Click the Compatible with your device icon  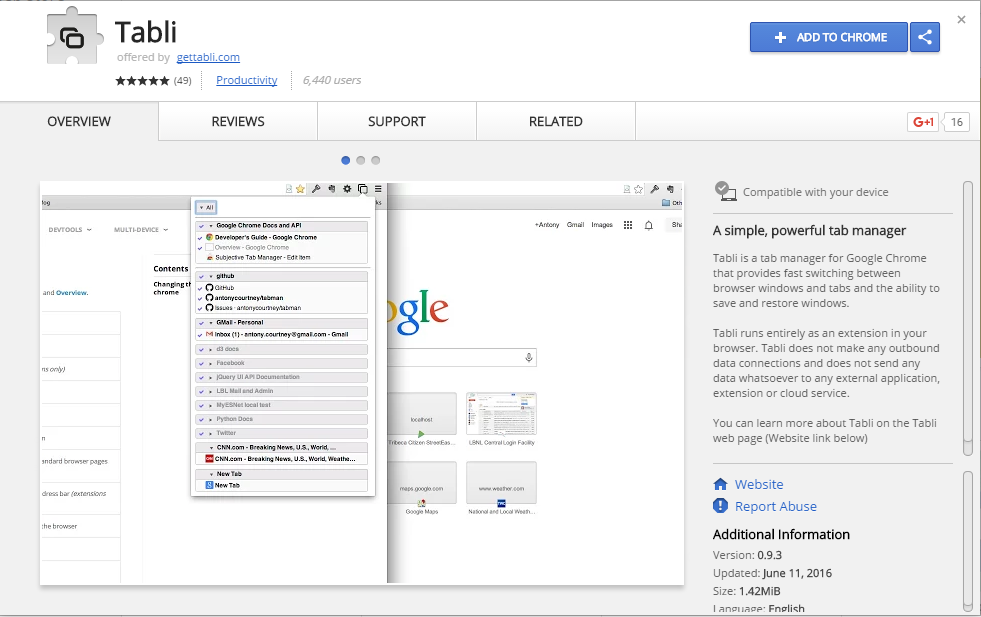click(x=725, y=191)
